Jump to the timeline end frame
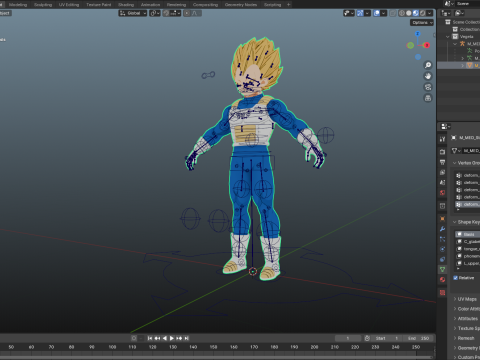 coord(186,338)
